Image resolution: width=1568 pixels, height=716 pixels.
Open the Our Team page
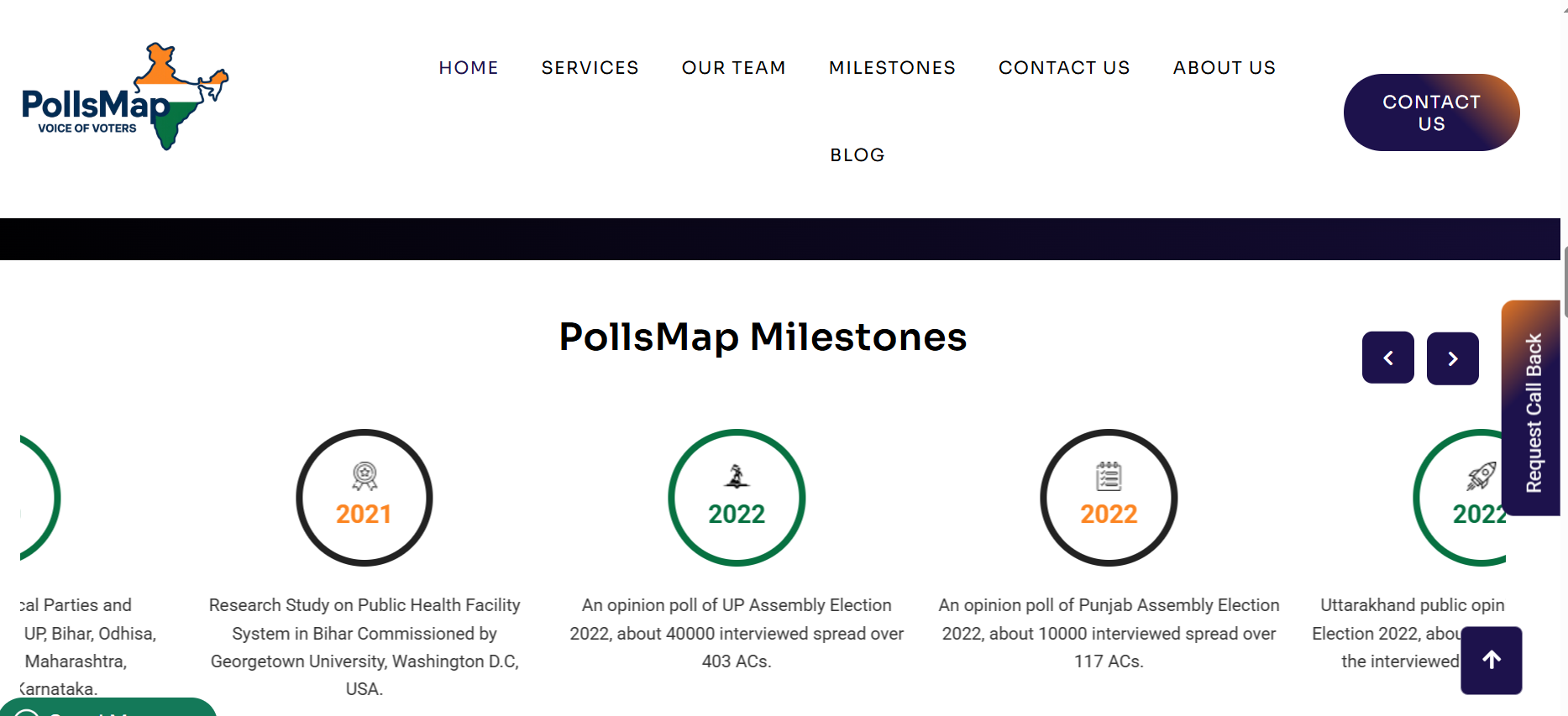click(x=734, y=67)
